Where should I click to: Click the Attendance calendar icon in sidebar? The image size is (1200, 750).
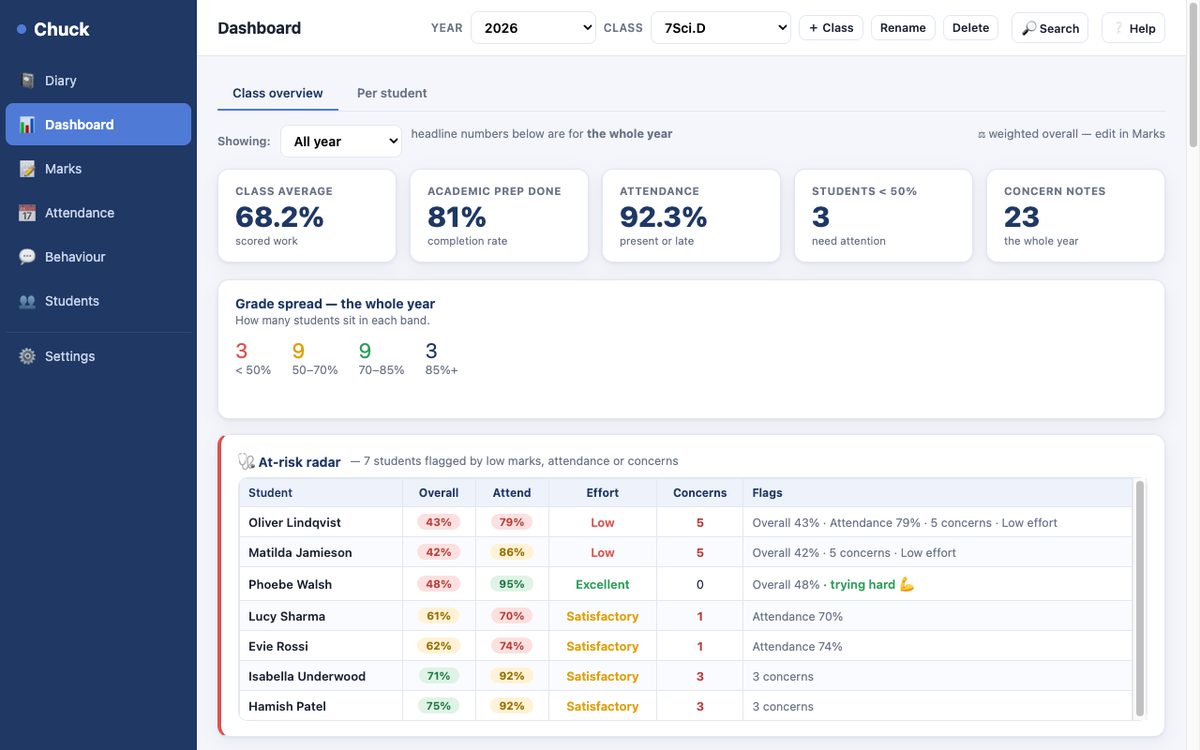(x=27, y=213)
